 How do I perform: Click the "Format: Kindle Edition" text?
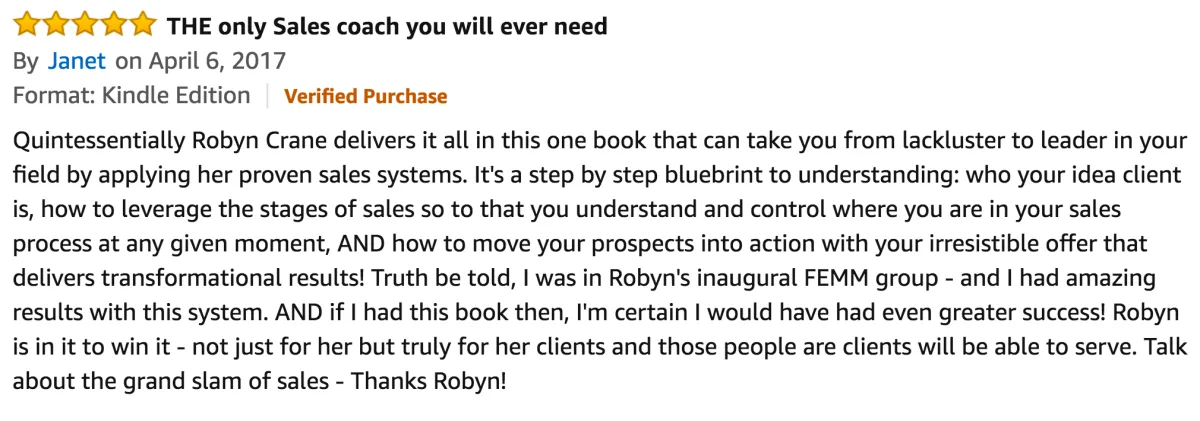click(x=131, y=96)
